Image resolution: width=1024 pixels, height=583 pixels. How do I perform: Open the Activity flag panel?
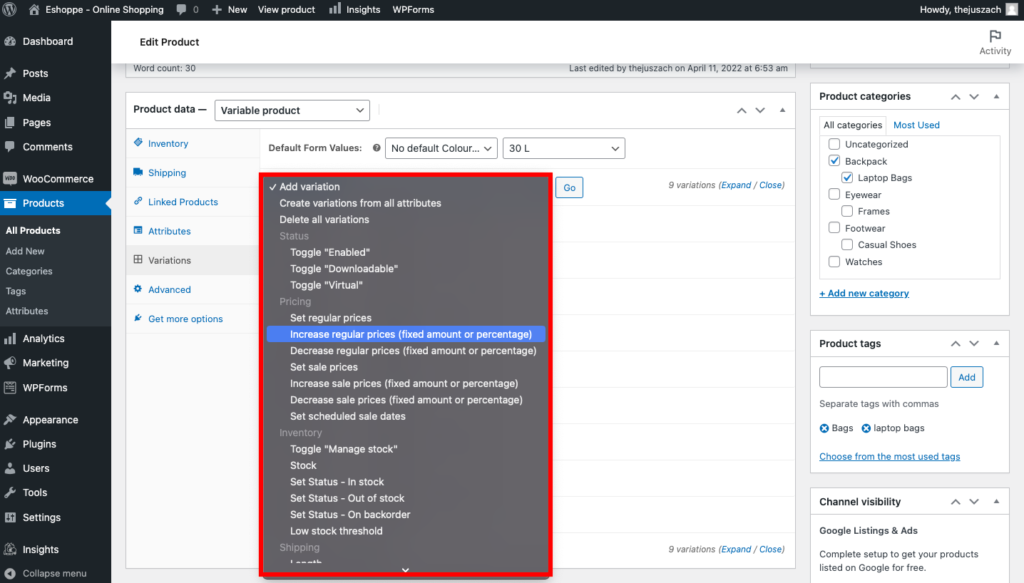tap(995, 42)
